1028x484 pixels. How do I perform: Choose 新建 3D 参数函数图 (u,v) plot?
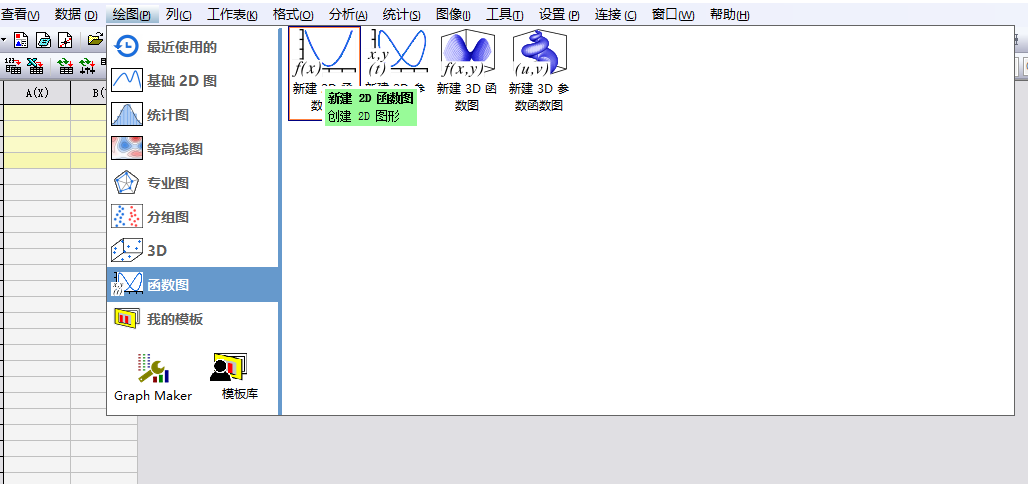click(539, 71)
